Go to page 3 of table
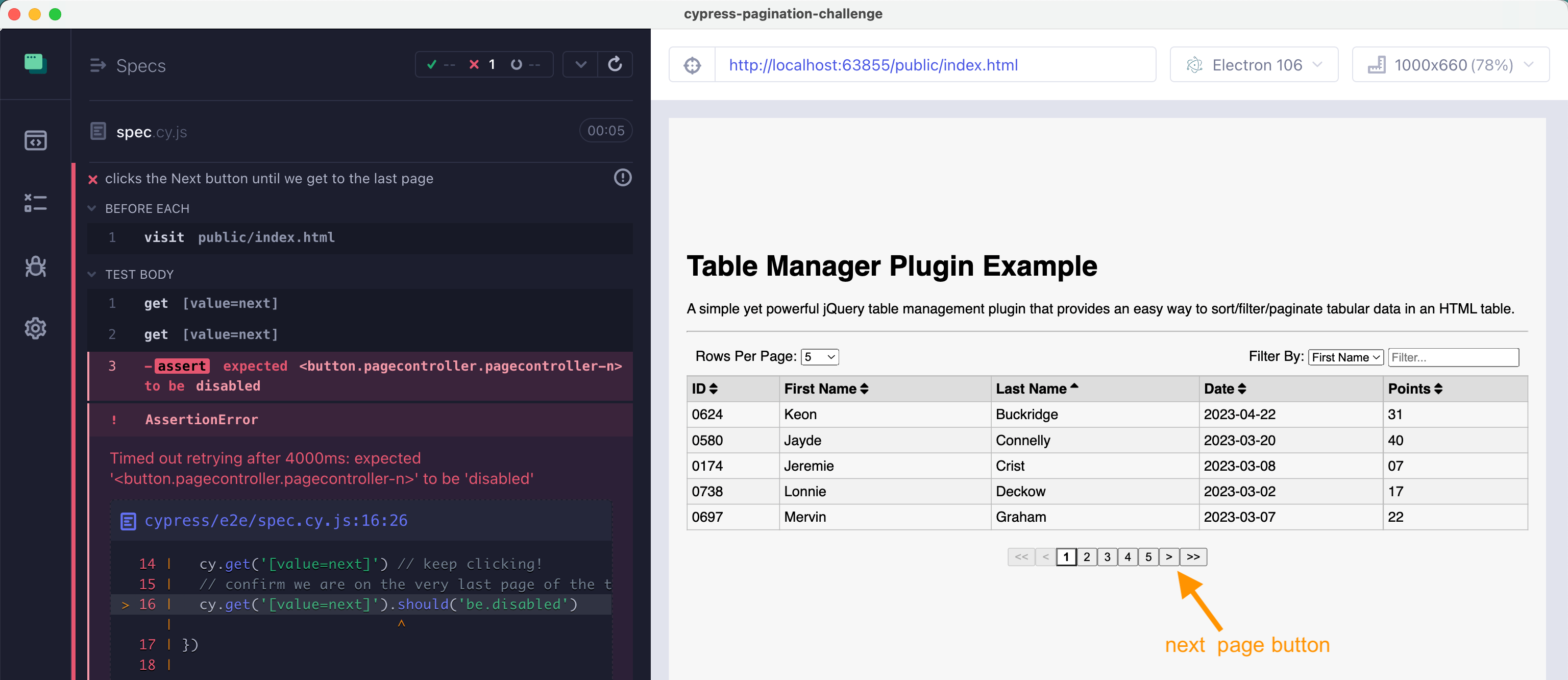 click(x=1107, y=557)
